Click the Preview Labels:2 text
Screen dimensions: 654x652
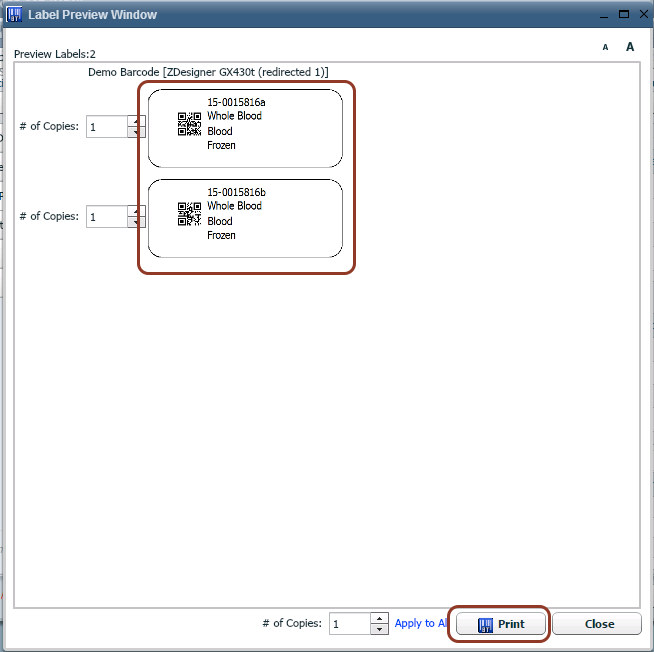[55, 54]
